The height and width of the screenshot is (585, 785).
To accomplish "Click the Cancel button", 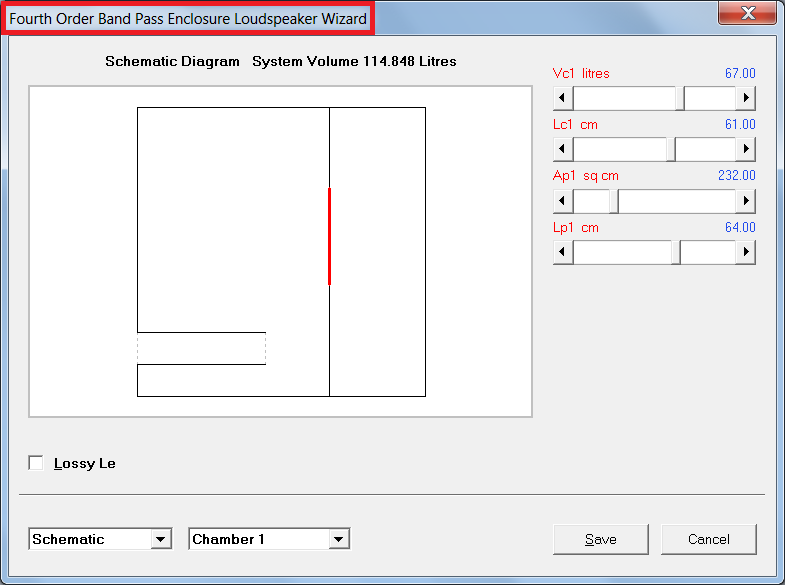I will coord(708,539).
